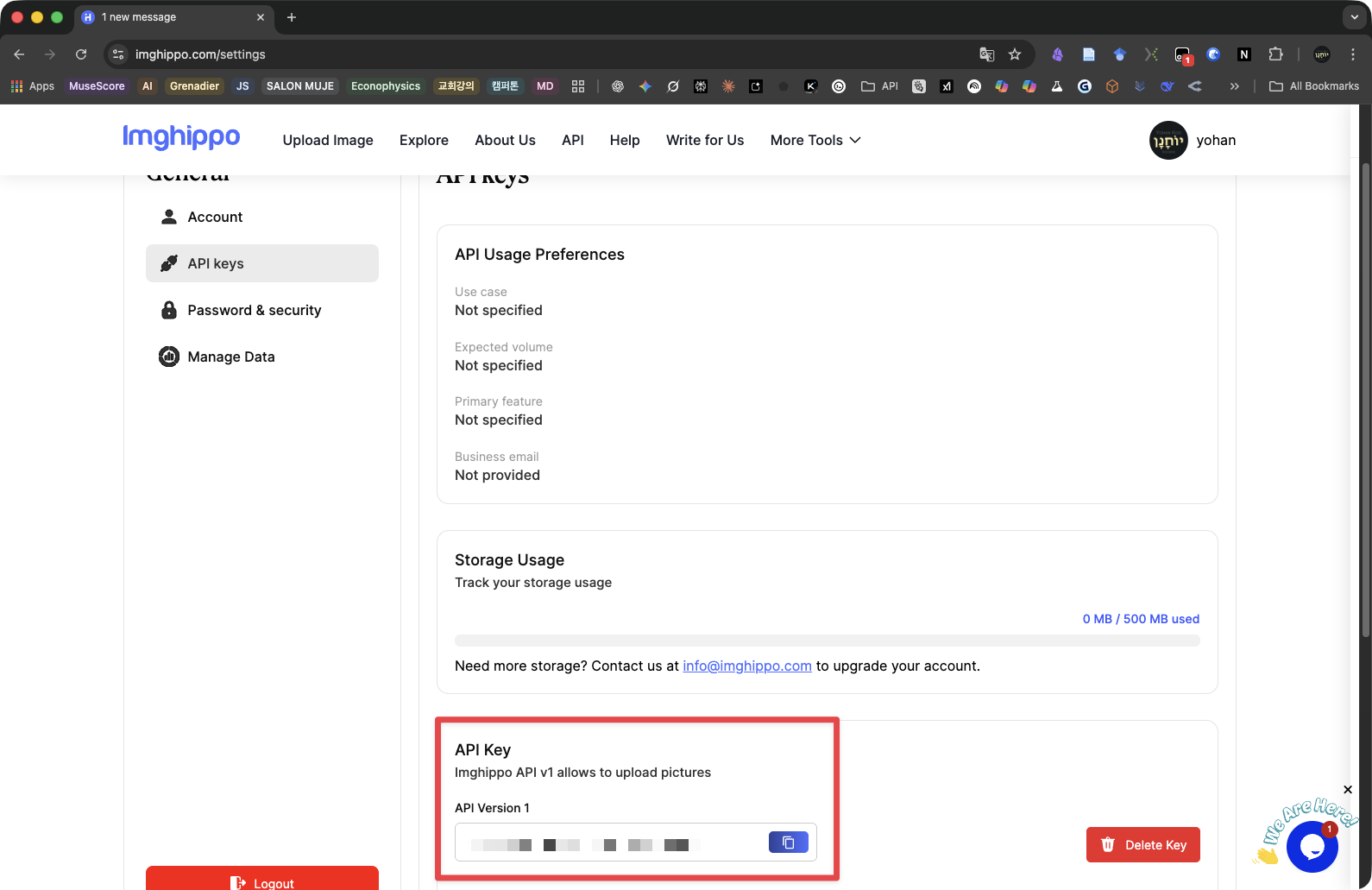Screen dimensions: 1372x890
Task: Open the Explore menu item
Action: pyautogui.click(x=424, y=140)
